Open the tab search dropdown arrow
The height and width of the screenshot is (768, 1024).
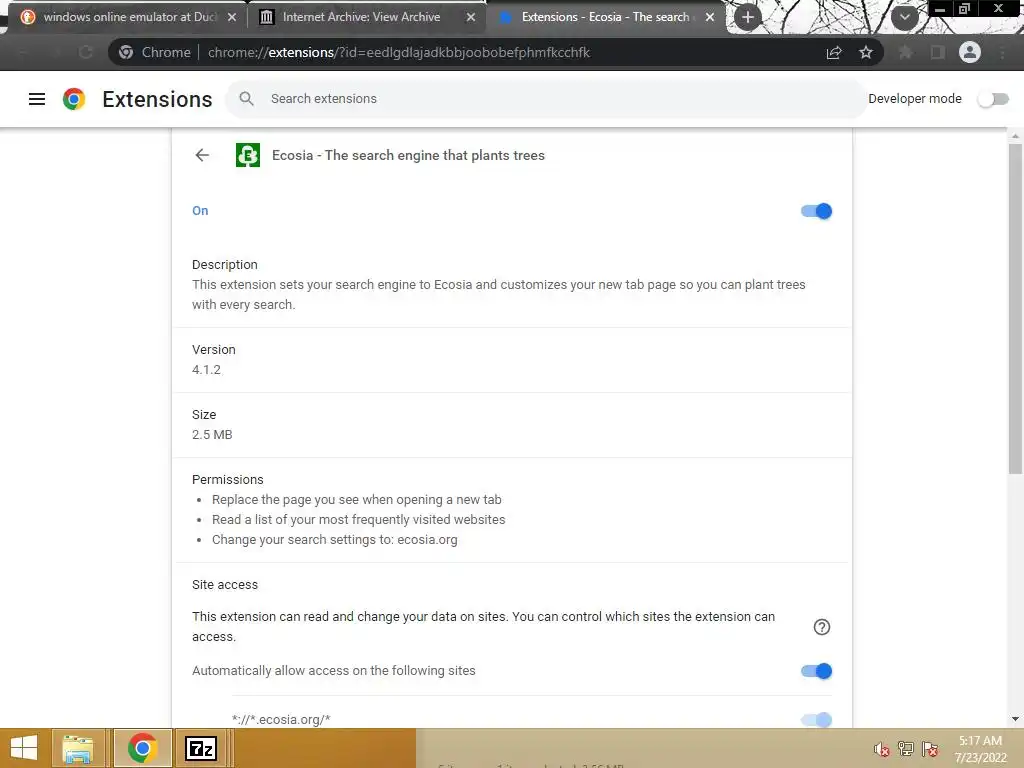pyautogui.click(x=904, y=17)
